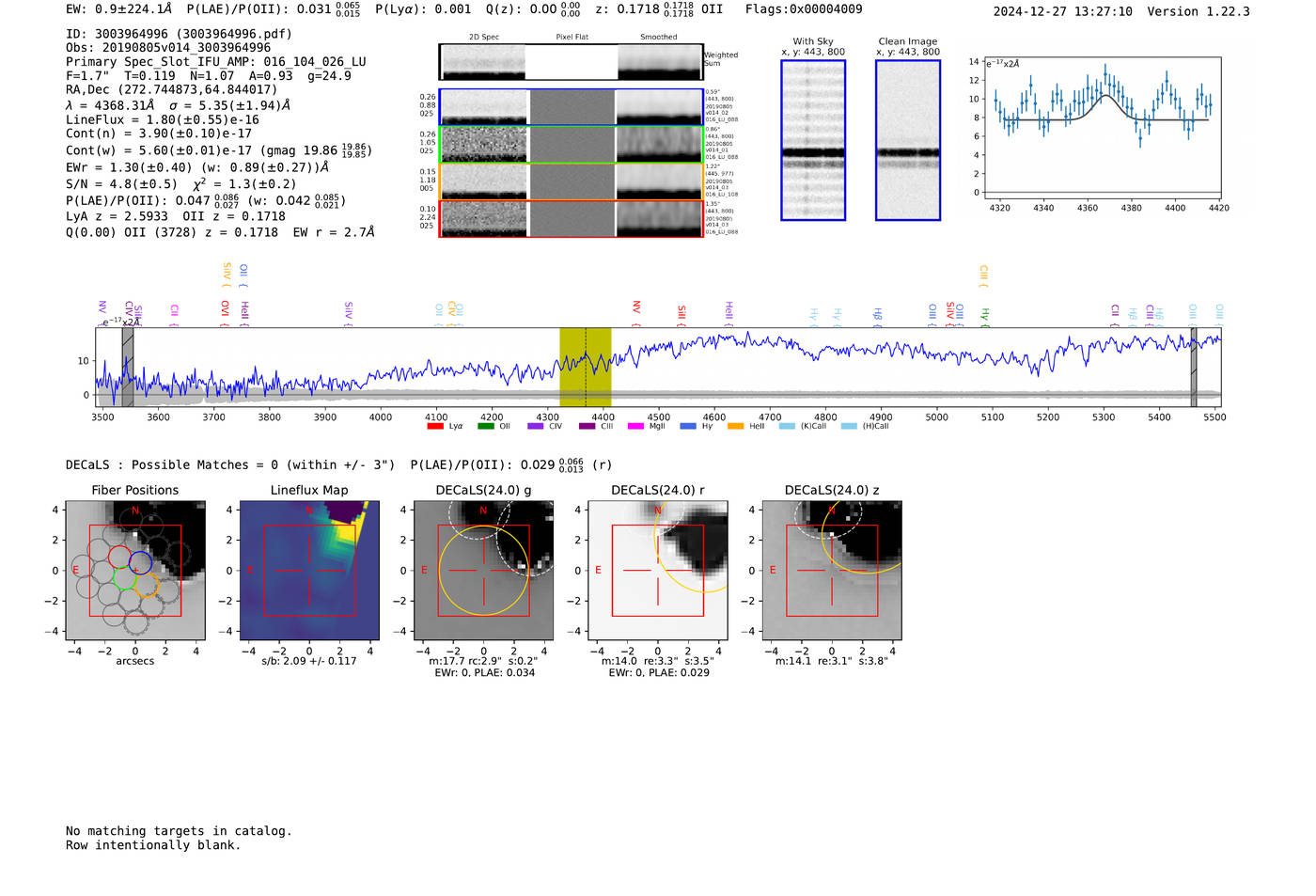
Task: Click the red SiII label near 4540 Å
Action: [x=681, y=313]
